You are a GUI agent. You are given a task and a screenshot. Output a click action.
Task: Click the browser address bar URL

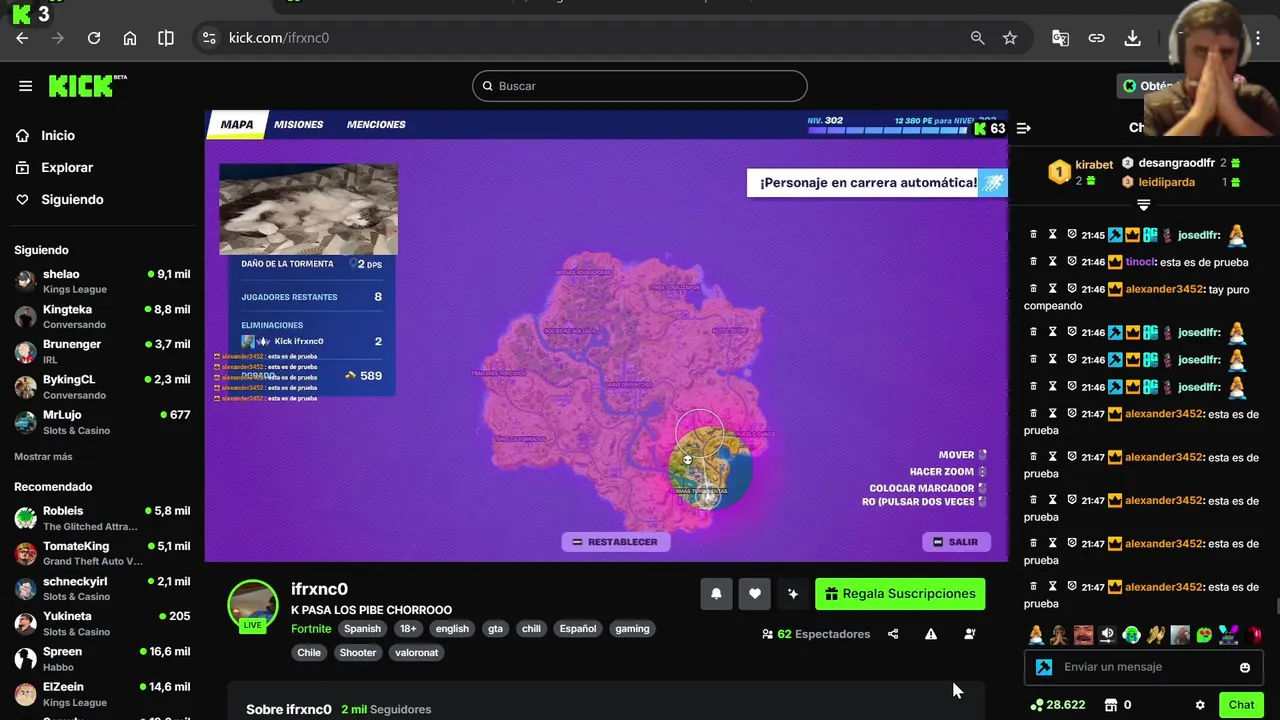[x=279, y=38]
